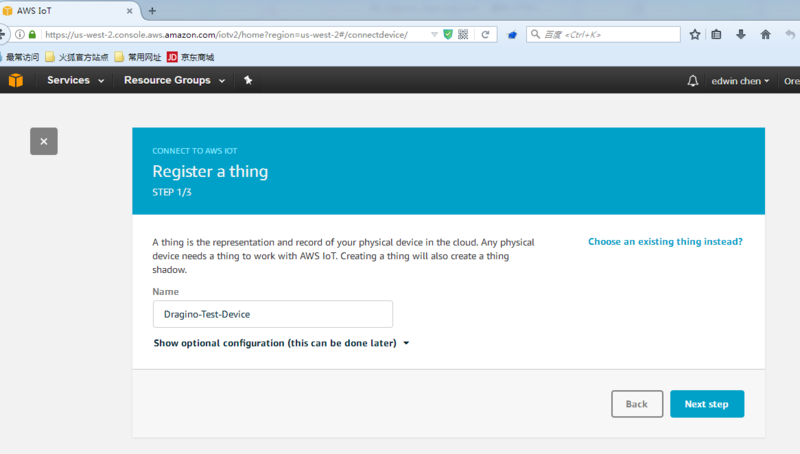This screenshot has height=454, width=800.
Task: Click the AWS cube logo icon
Action: (16, 80)
